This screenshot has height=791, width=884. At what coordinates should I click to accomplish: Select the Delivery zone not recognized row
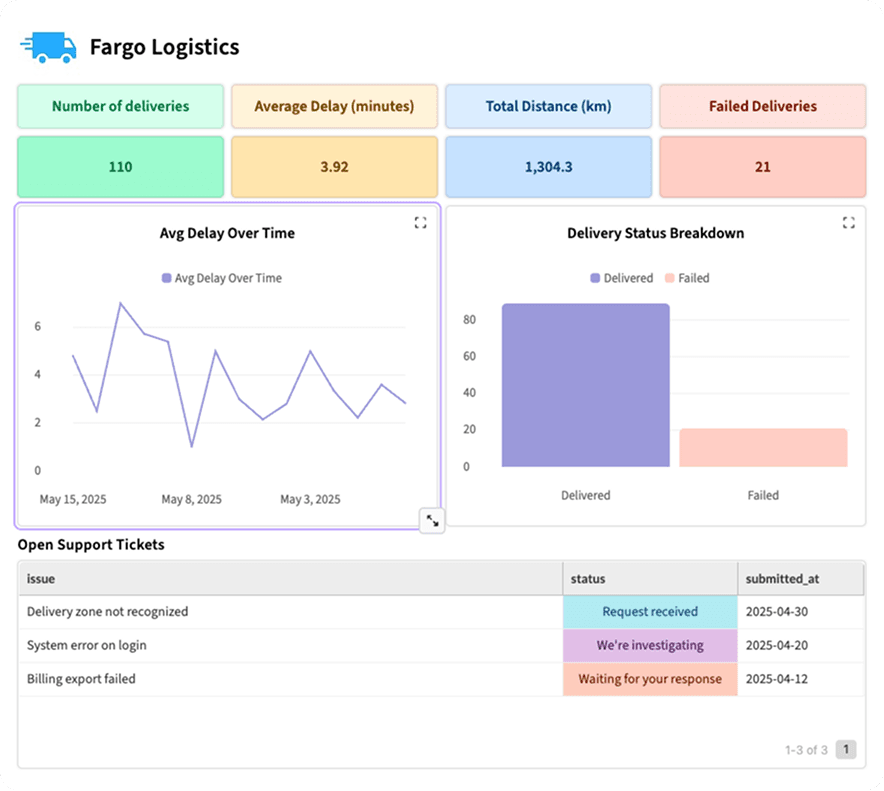(x=441, y=612)
